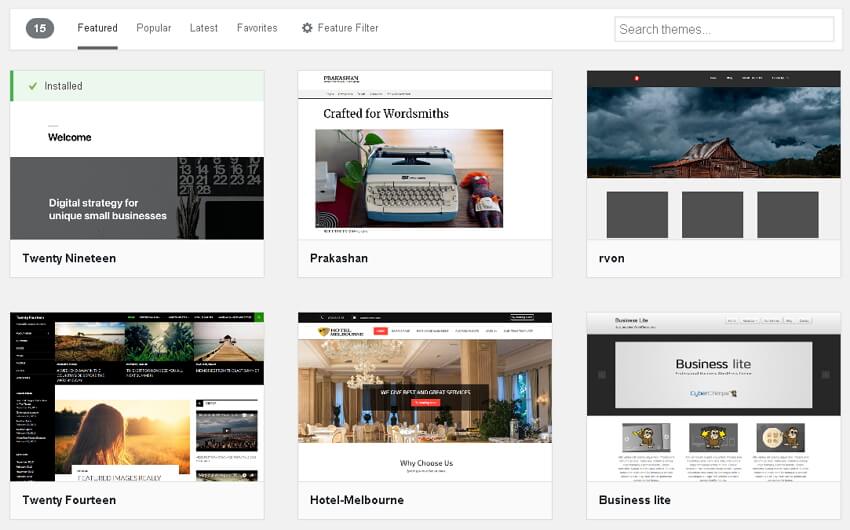This screenshot has height=530, width=850.
Task: Click the theme count badge showing 15
Action: pyautogui.click(x=40, y=28)
